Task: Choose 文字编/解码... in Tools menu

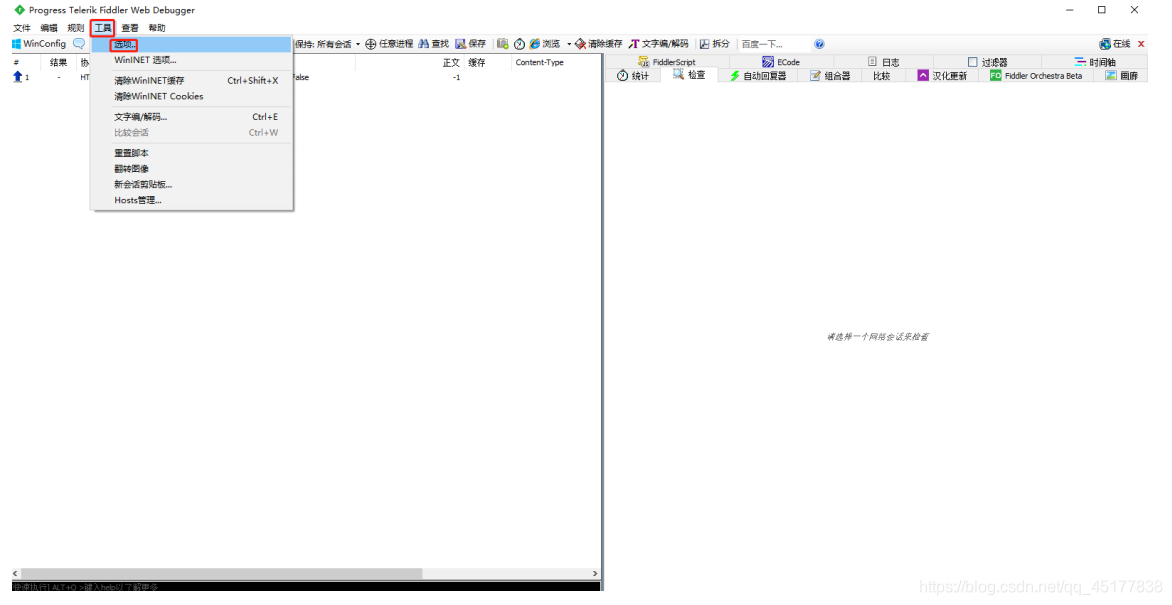Action: [191, 117]
